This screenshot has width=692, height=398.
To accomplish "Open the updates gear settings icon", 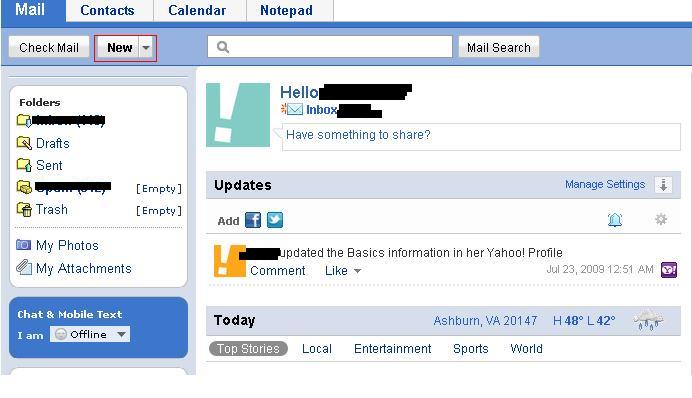I will tap(661, 219).
